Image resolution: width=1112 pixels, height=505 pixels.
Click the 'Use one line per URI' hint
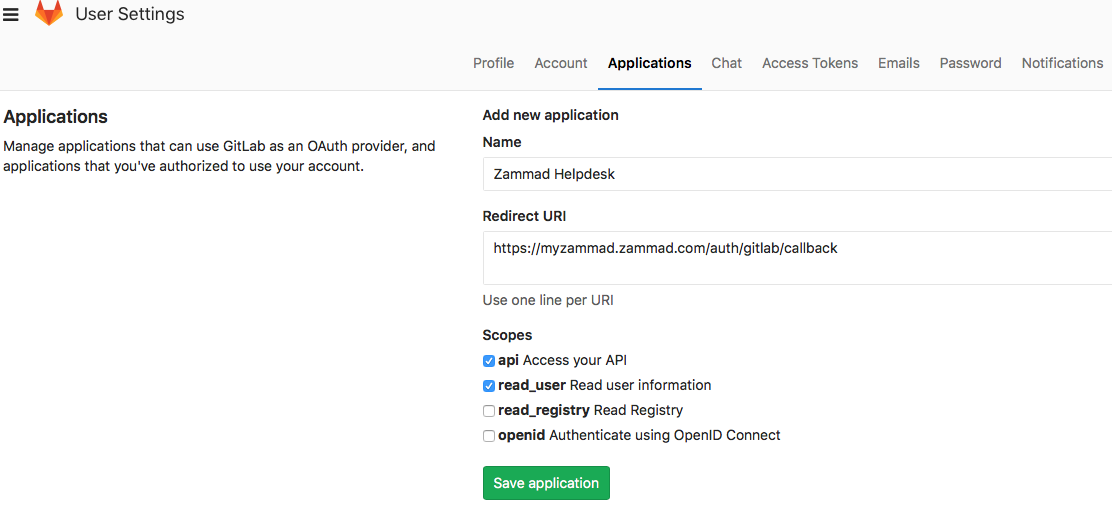(x=547, y=300)
